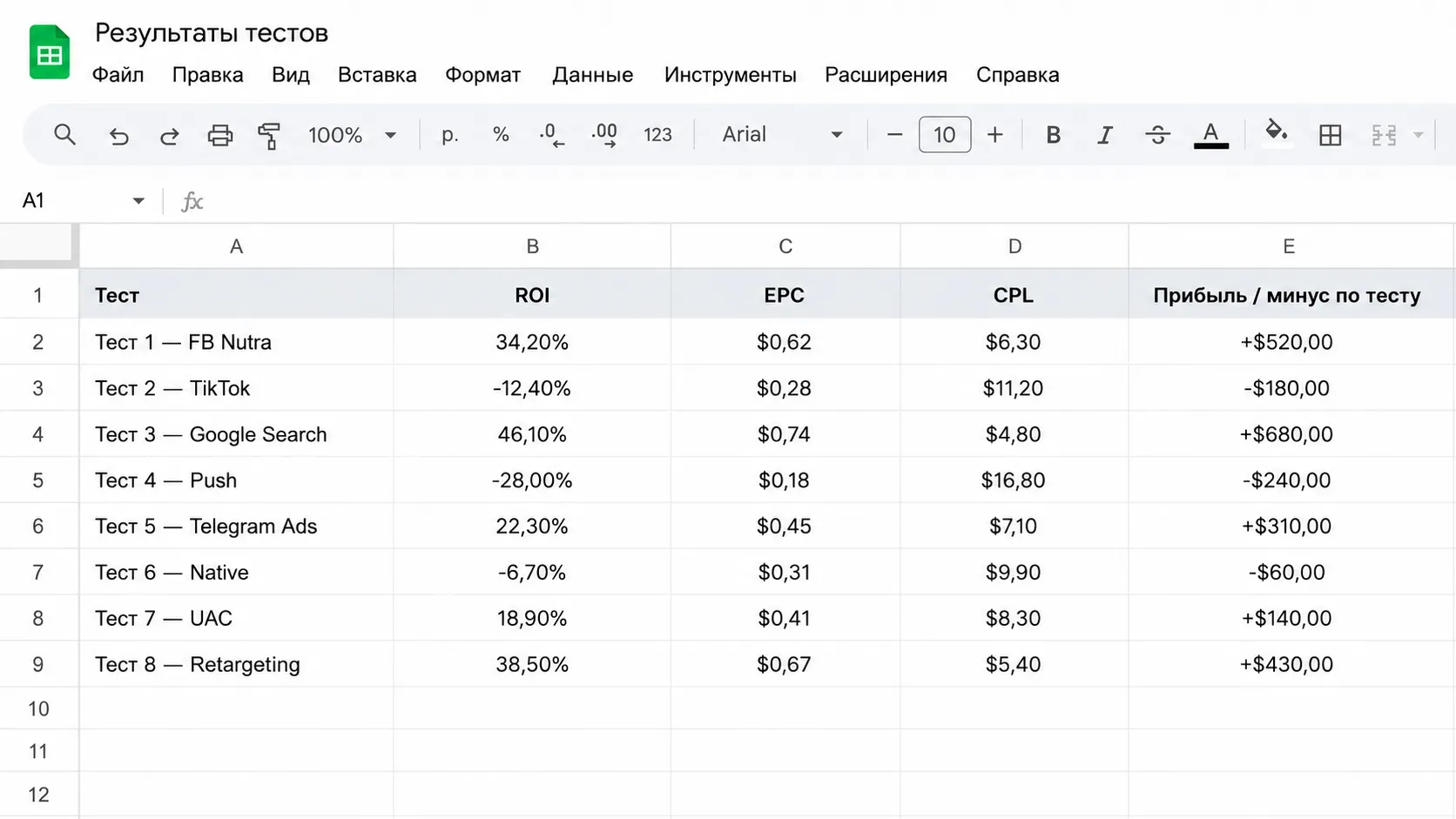Select the ROI header cell
Image resolution: width=1456 pixels, height=819 pixels.
[x=532, y=295]
